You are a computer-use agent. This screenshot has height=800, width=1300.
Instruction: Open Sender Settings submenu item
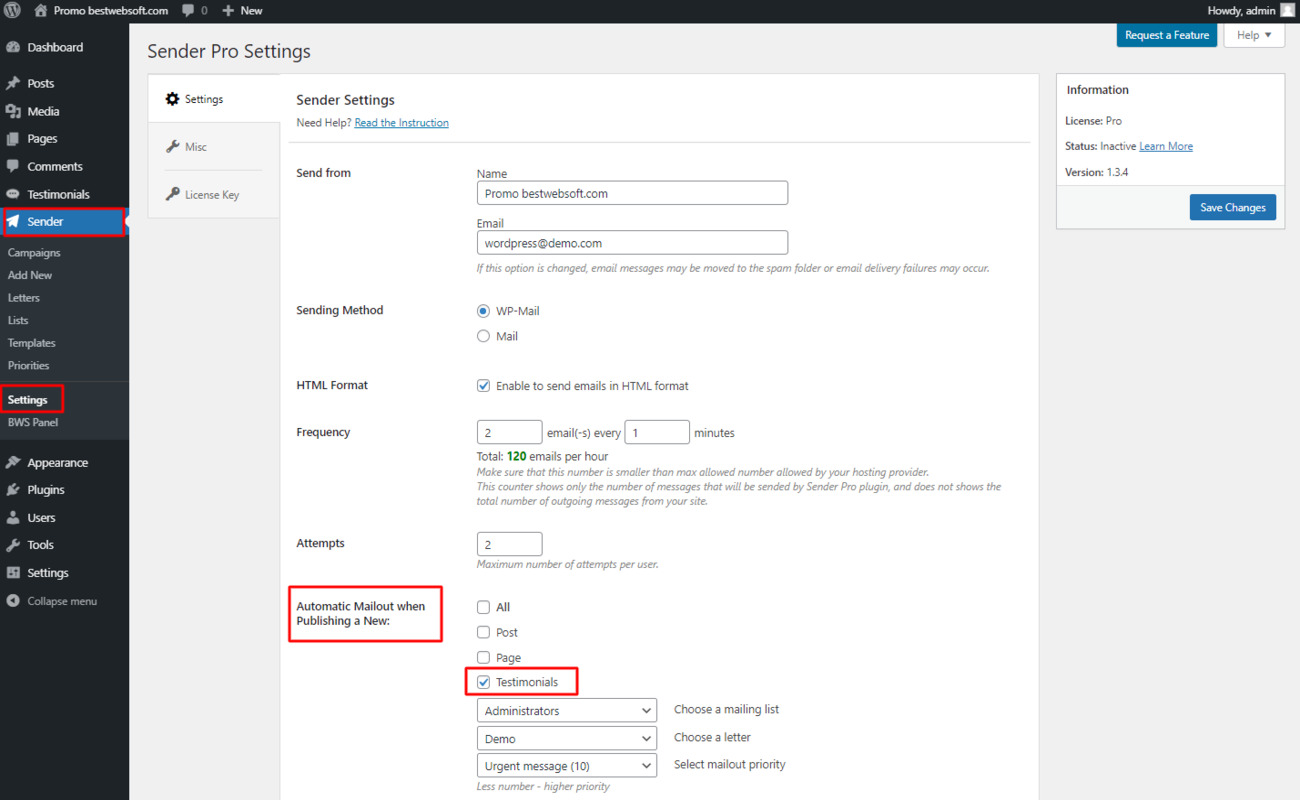click(28, 400)
